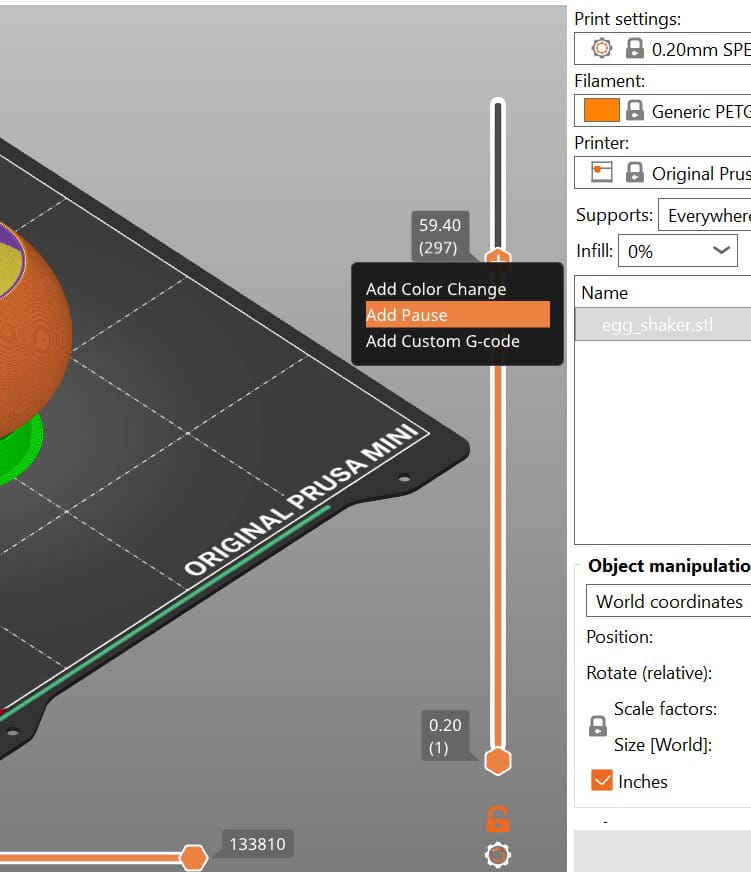Click the lock icon beside 0.20mm print setting
The width and height of the screenshot is (751, 872).
[634, 48]
